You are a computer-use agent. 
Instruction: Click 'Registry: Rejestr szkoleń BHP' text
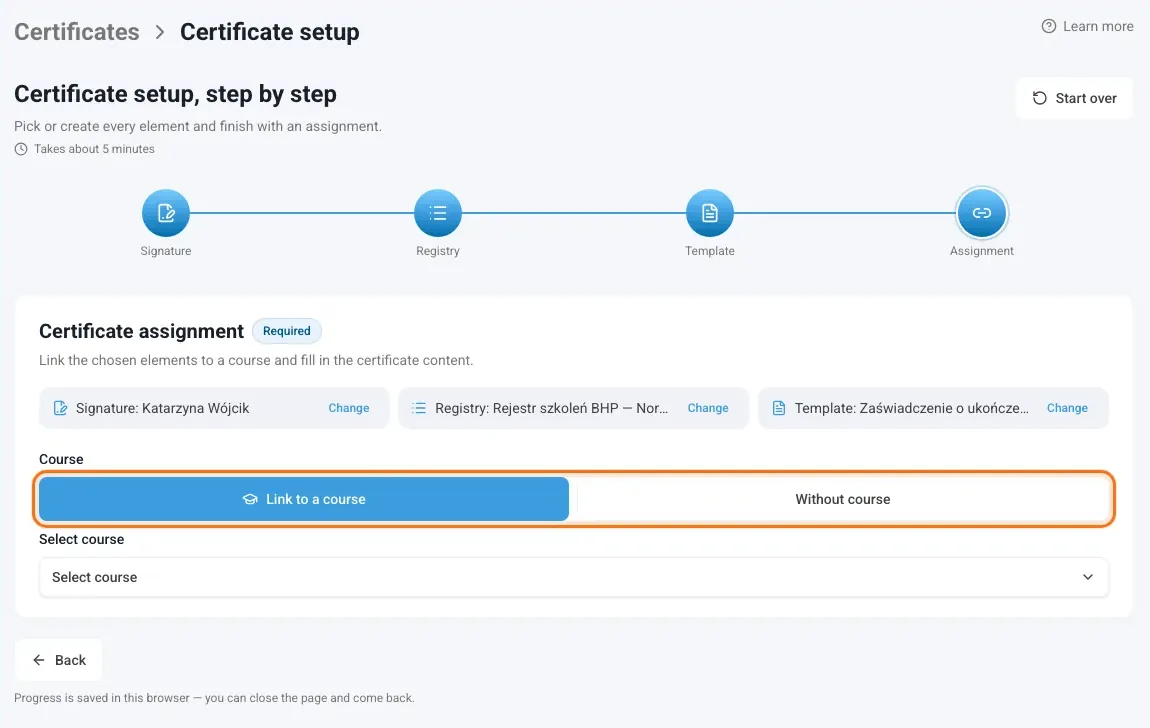552,408
